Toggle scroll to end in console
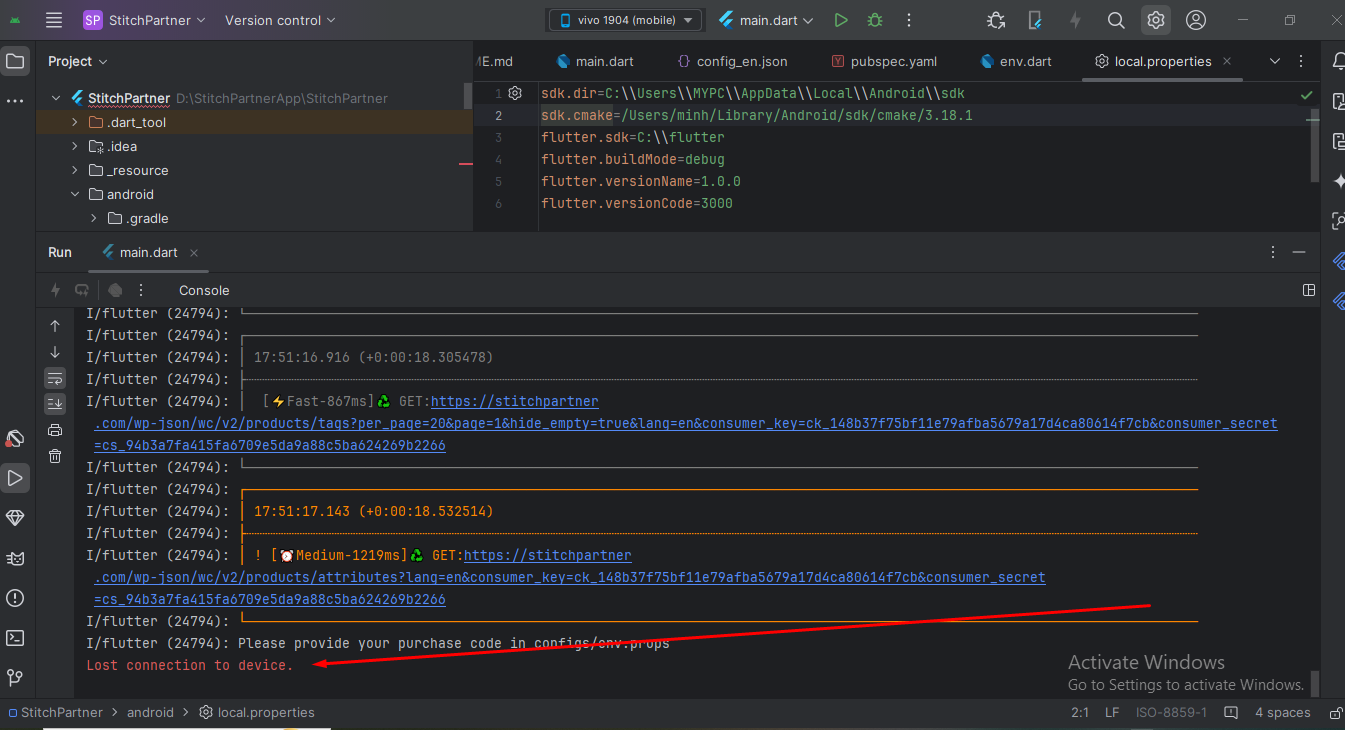Screen dimensions: 1345x730 coord(55,404)
